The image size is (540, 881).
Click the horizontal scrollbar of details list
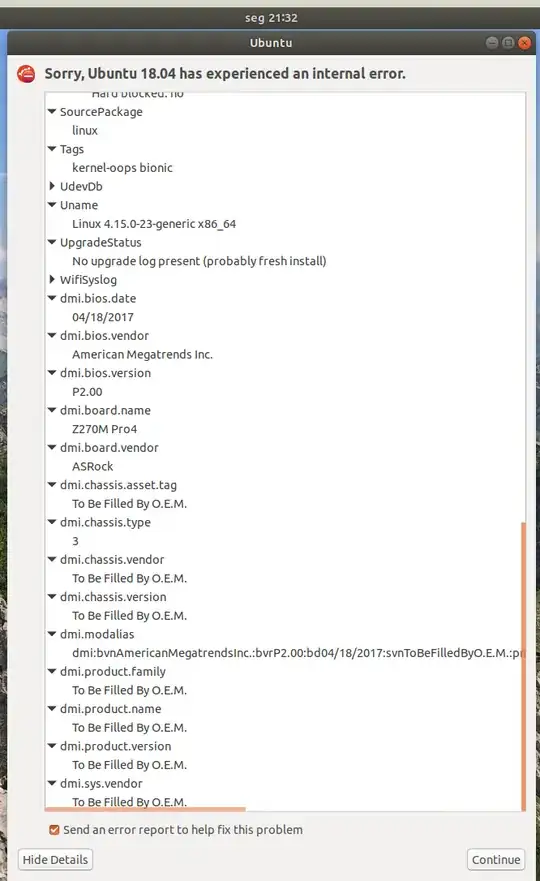point(145,809)
